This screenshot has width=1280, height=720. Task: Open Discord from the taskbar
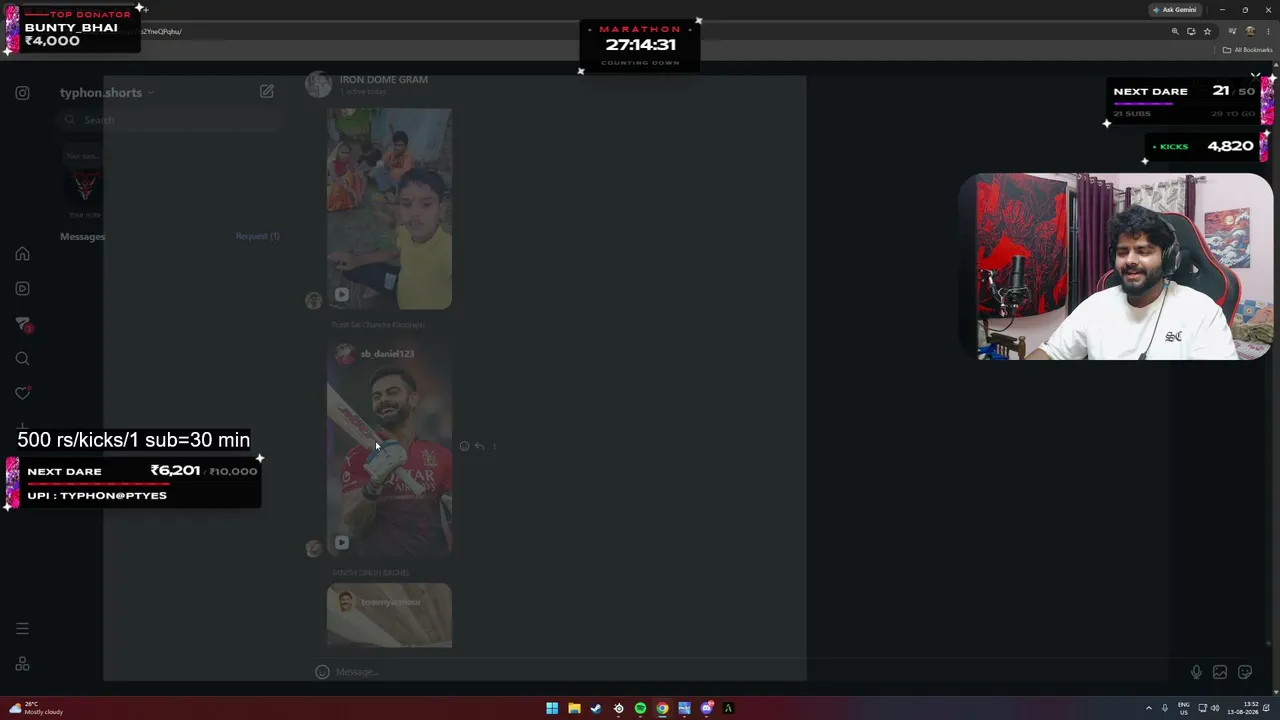tap(706, 708)
